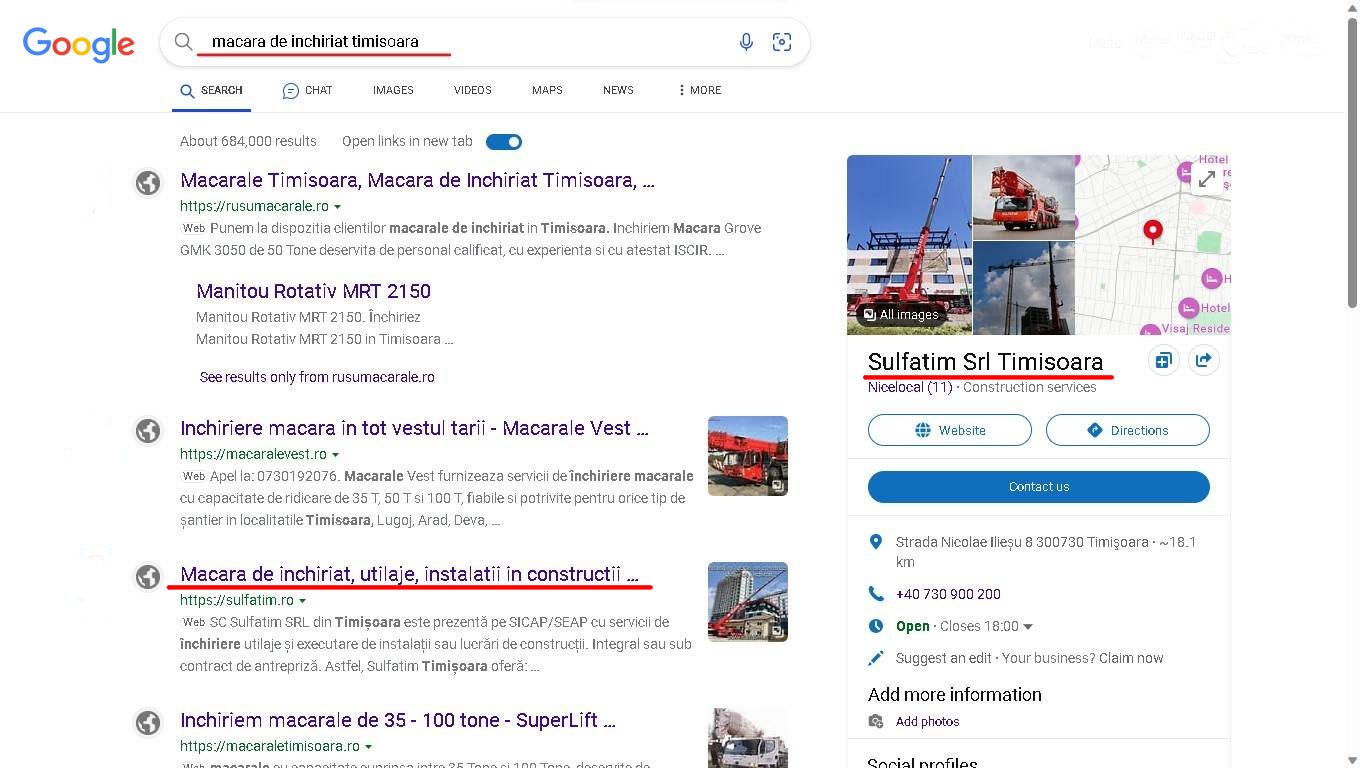Switch to the IMAGES tab
Image resolution: width=1360 pixels, height=768 pixels.
pyautogui.click(x=393, y=90)
